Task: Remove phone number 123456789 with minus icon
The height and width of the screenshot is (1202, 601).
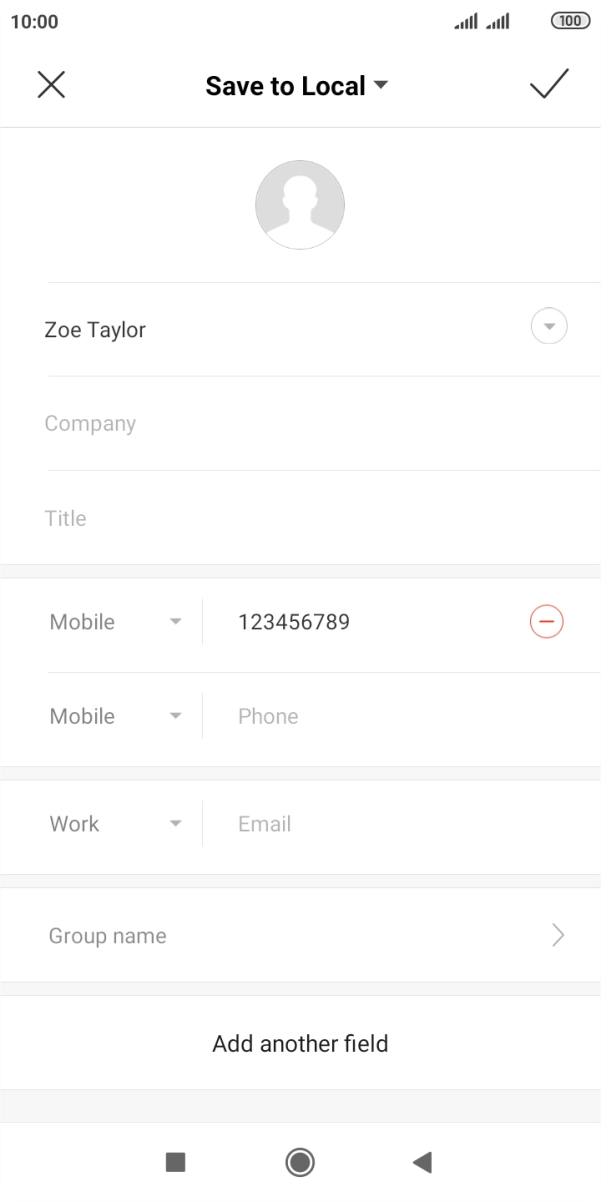Action: pyautogui.click(x=547, y=622)
